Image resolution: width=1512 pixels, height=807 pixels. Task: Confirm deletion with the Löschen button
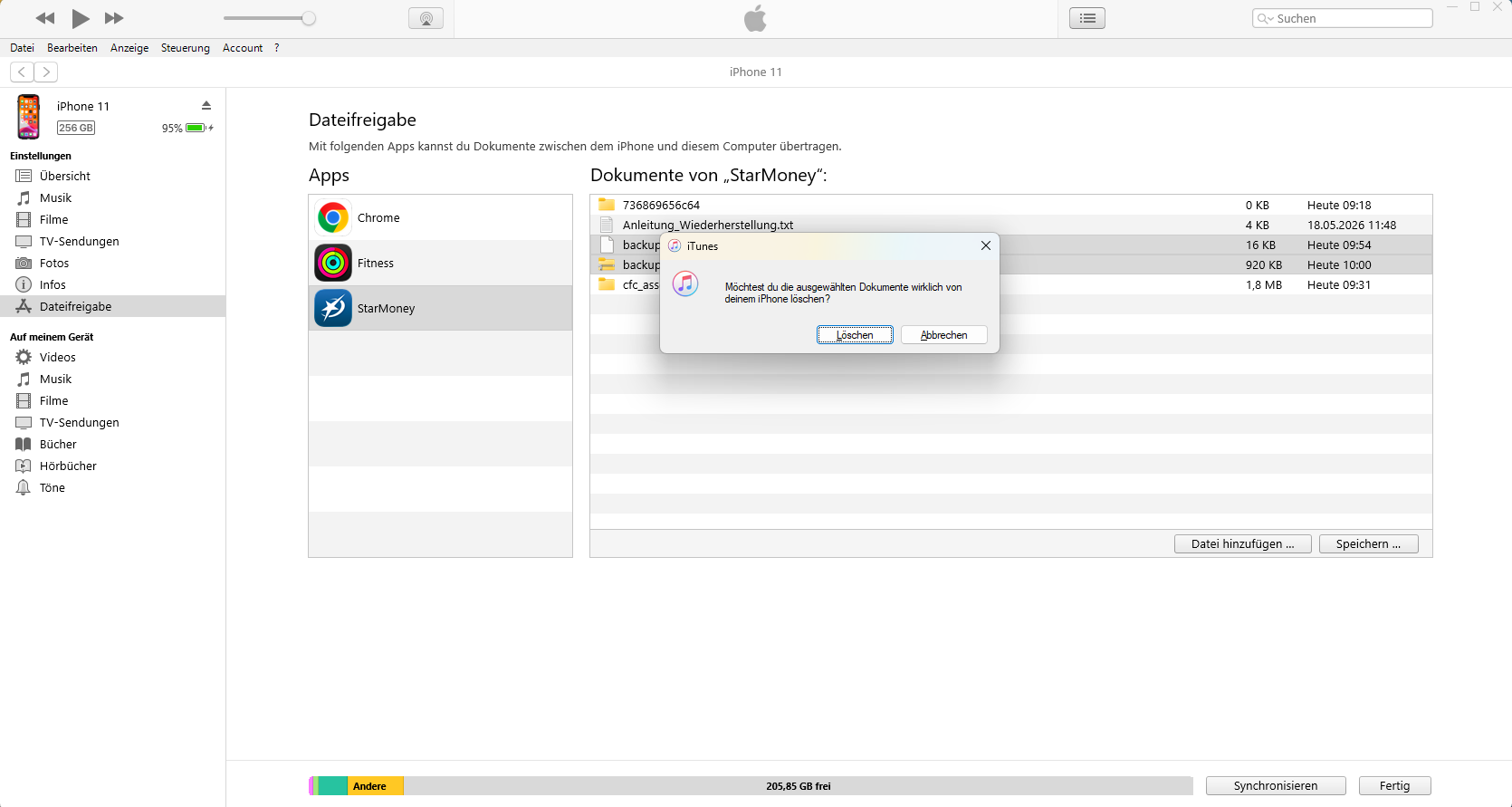(x=855, y=335)
